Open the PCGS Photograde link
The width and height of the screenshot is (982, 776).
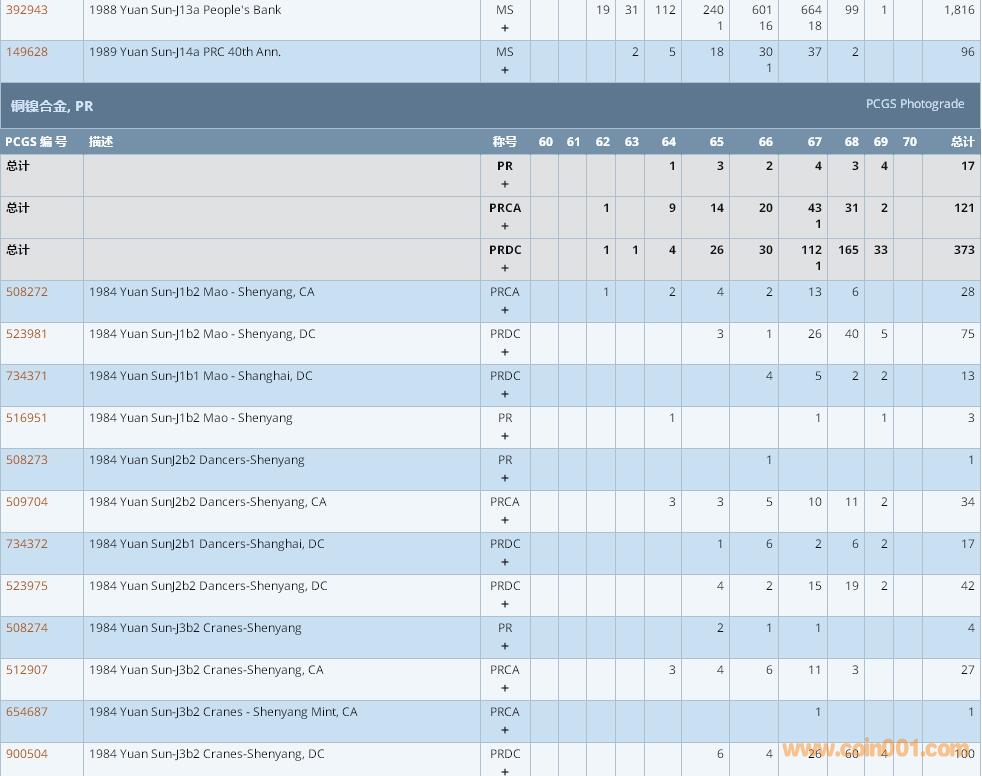[914, 104]
